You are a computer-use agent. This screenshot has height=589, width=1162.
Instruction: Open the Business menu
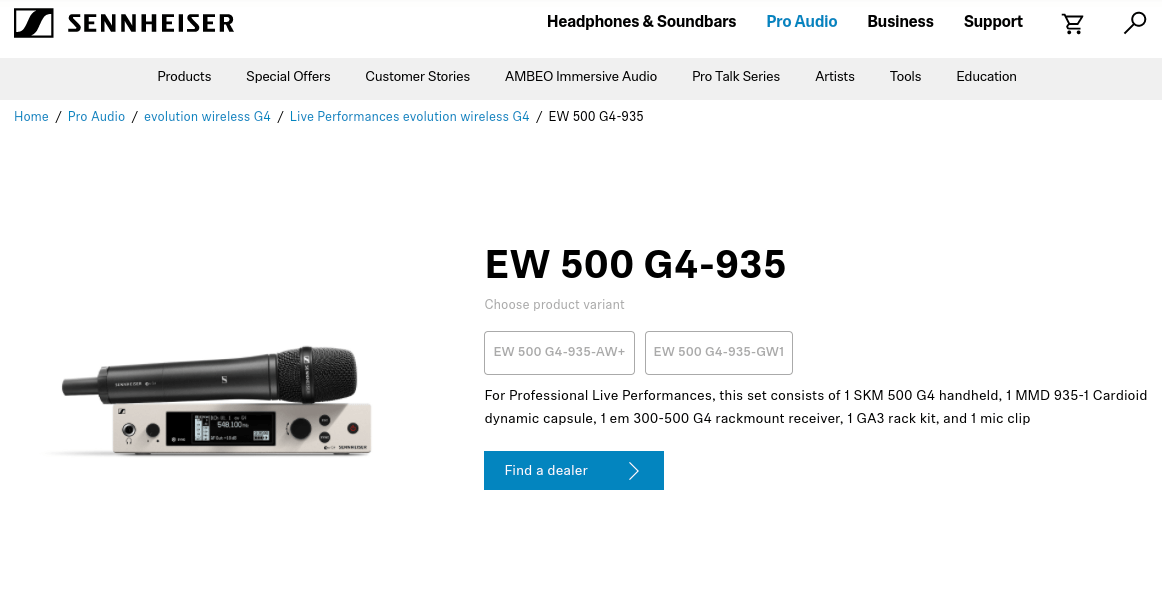pos(900,21)
